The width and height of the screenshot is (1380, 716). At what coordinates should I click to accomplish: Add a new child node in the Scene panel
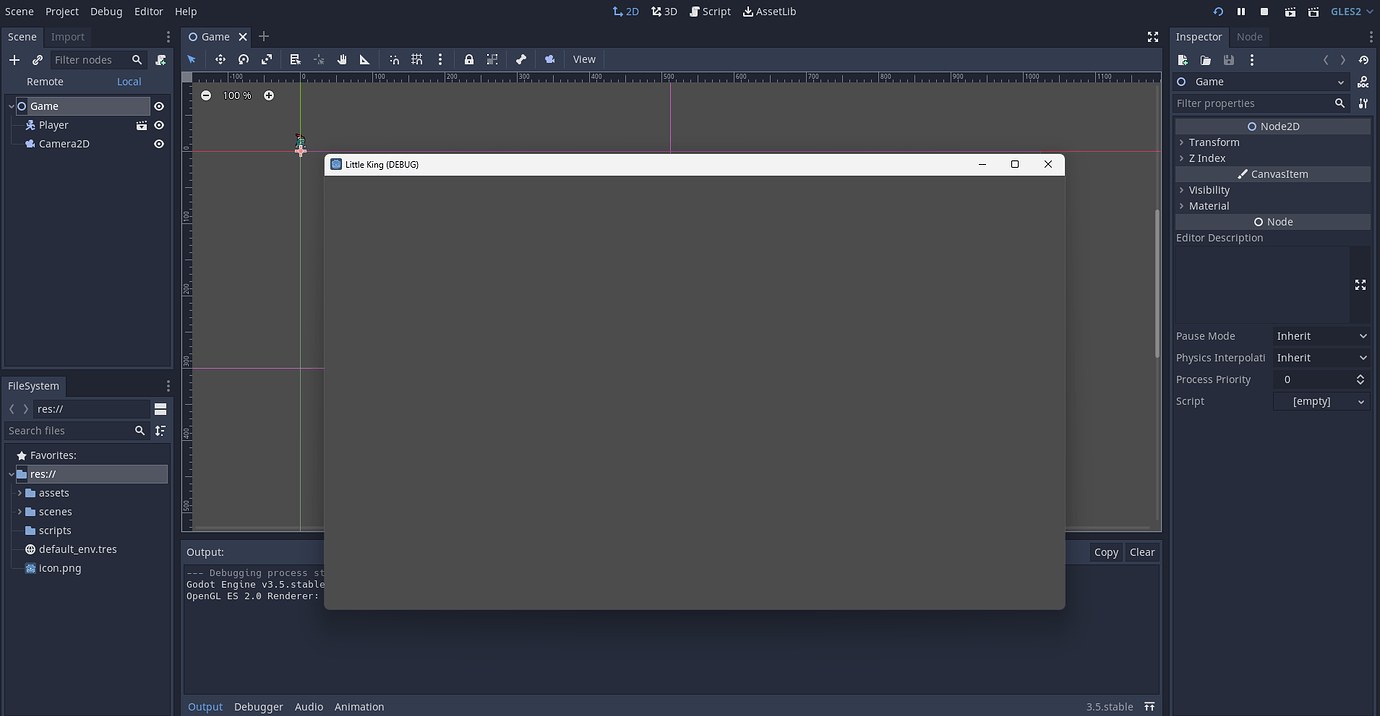click(14, 59)
